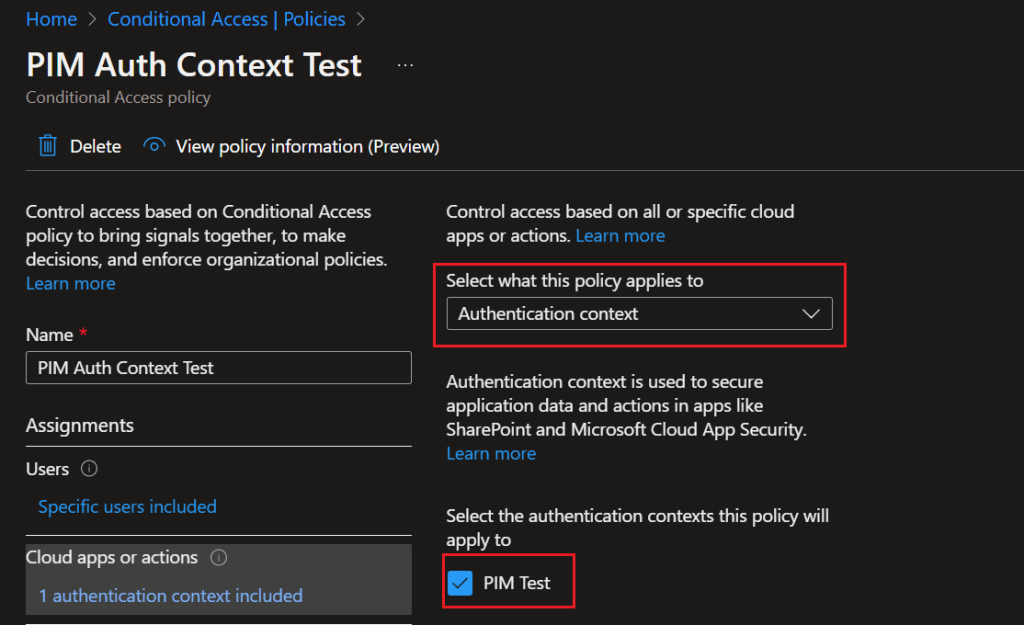Open the ellipsis menu beside policy title
Viewport: 1024px width, 625px height.
(405, 65)
